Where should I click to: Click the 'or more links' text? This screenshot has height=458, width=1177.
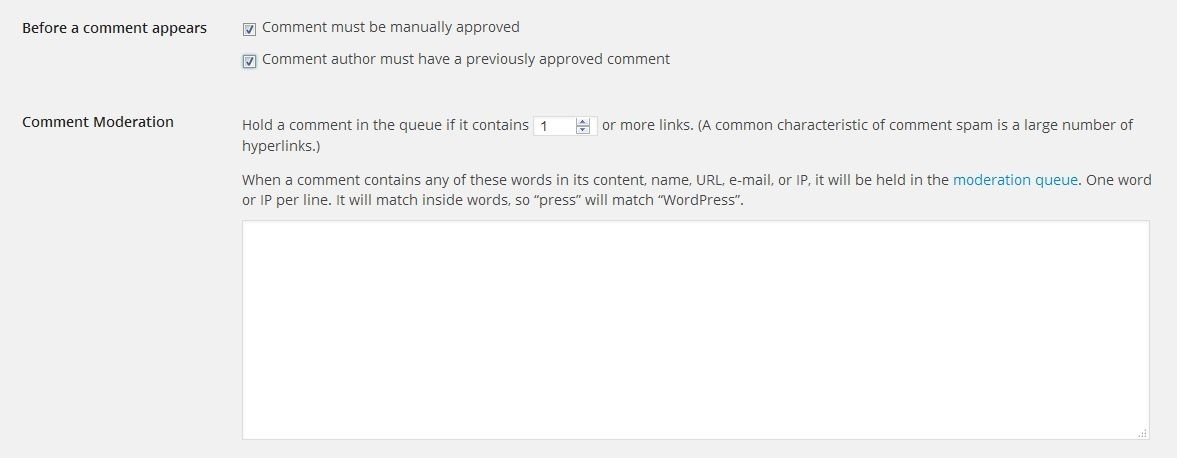(x=646, y=125)
